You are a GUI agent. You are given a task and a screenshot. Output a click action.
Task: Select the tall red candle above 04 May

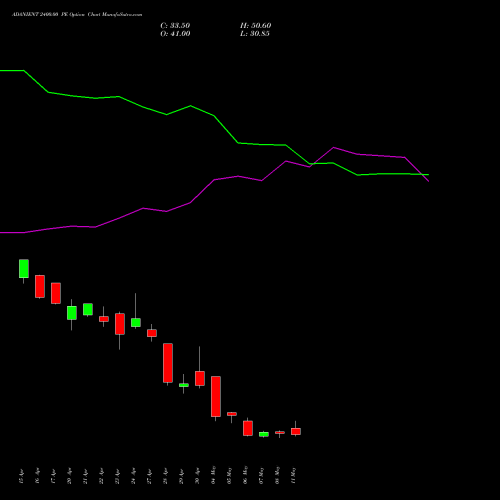[x=216, y=396]
